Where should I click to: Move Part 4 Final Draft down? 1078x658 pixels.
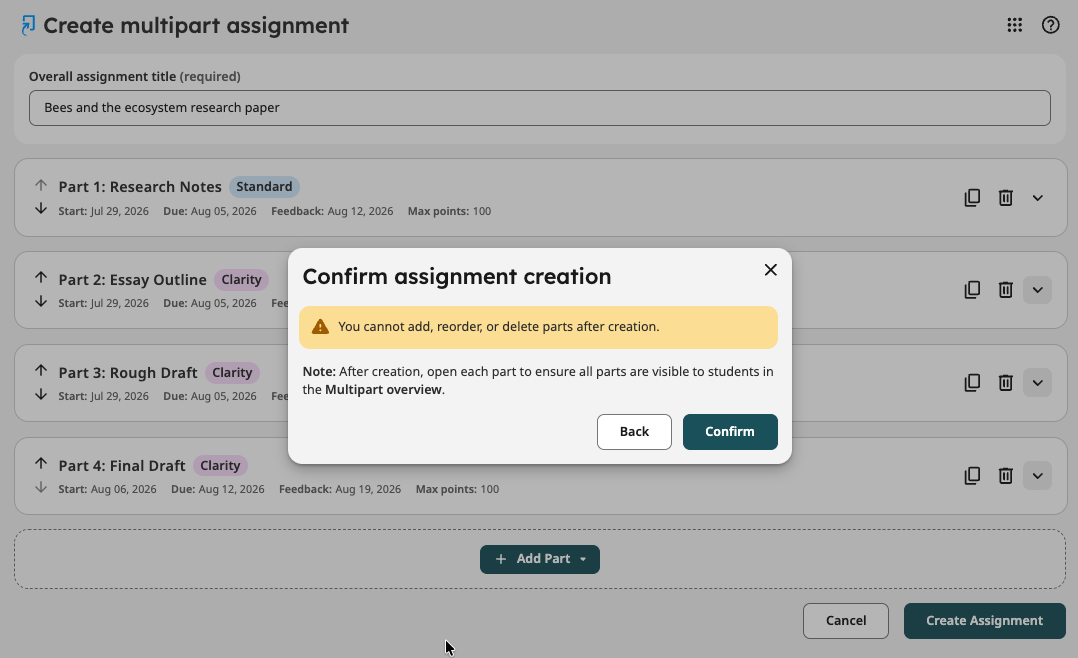point(41,487)
